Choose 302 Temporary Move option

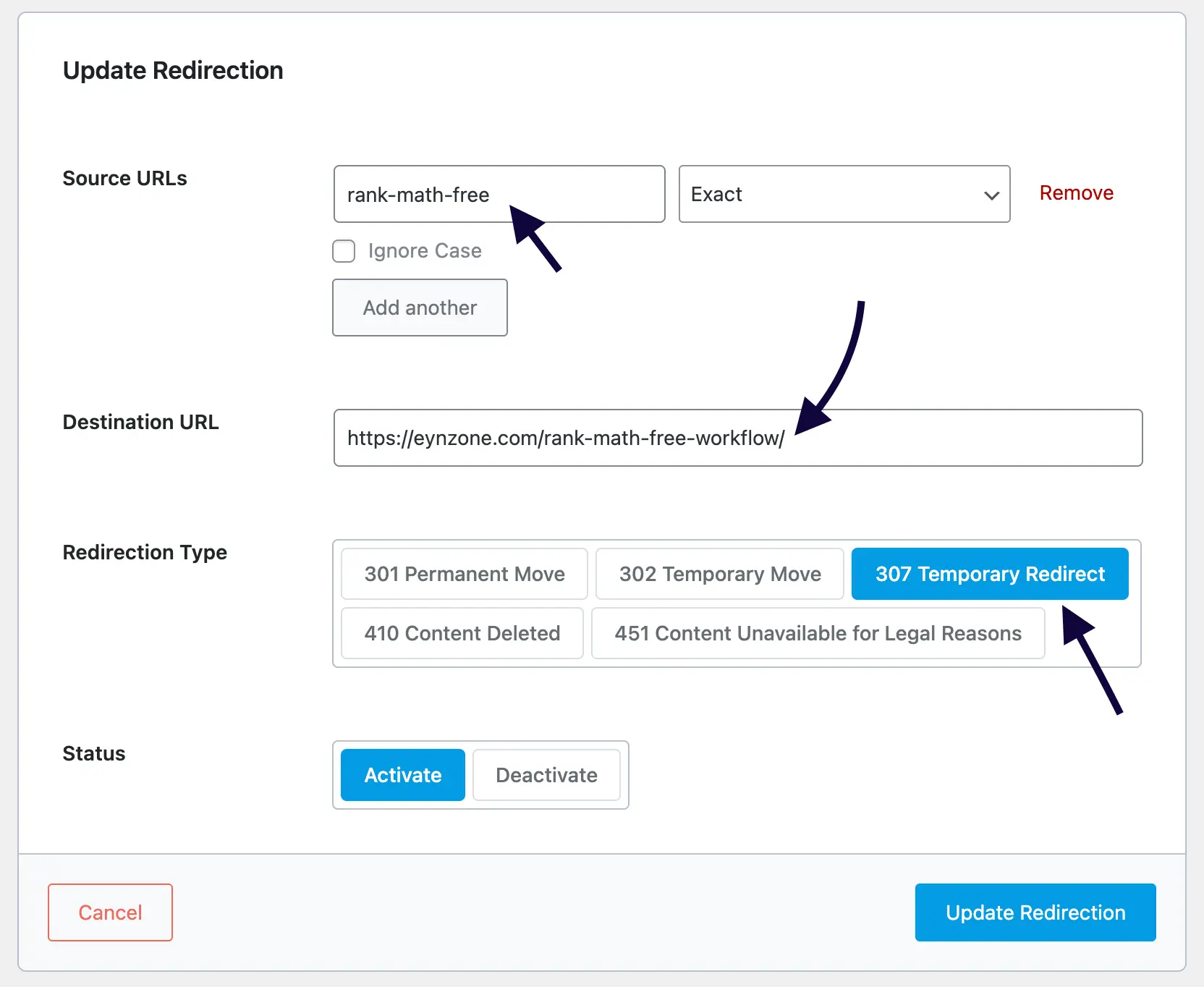click(x=720, y=574)
